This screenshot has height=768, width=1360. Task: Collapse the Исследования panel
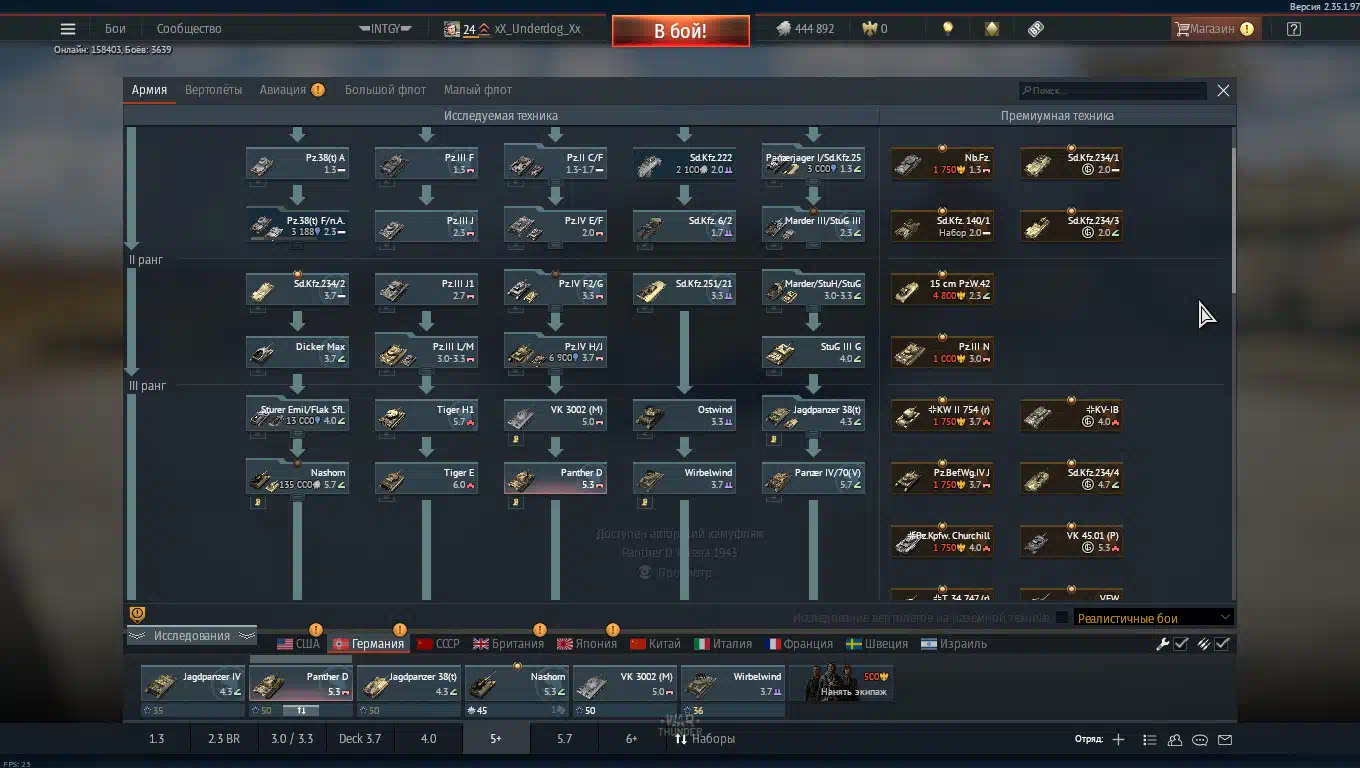[x=191, y=636]
